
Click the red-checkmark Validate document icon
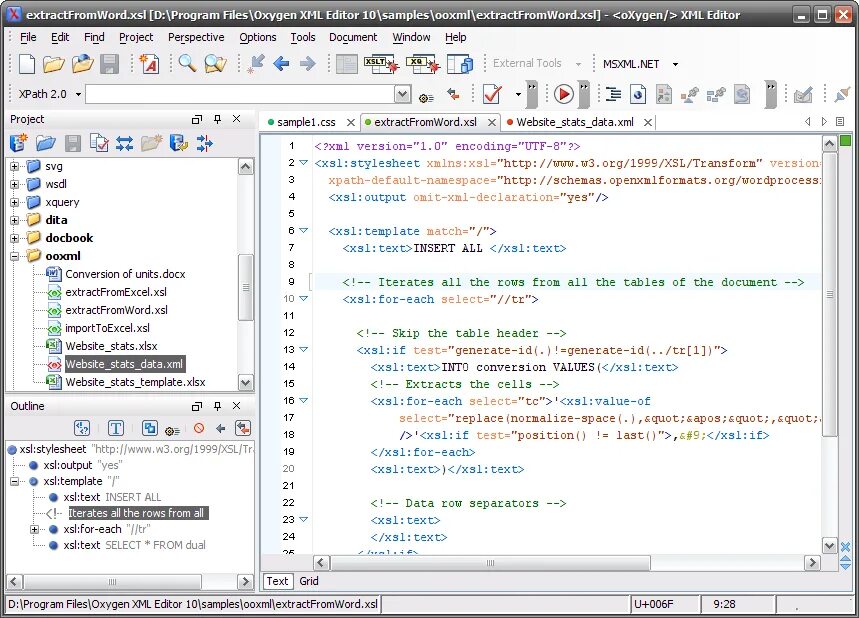pos(491,94)
